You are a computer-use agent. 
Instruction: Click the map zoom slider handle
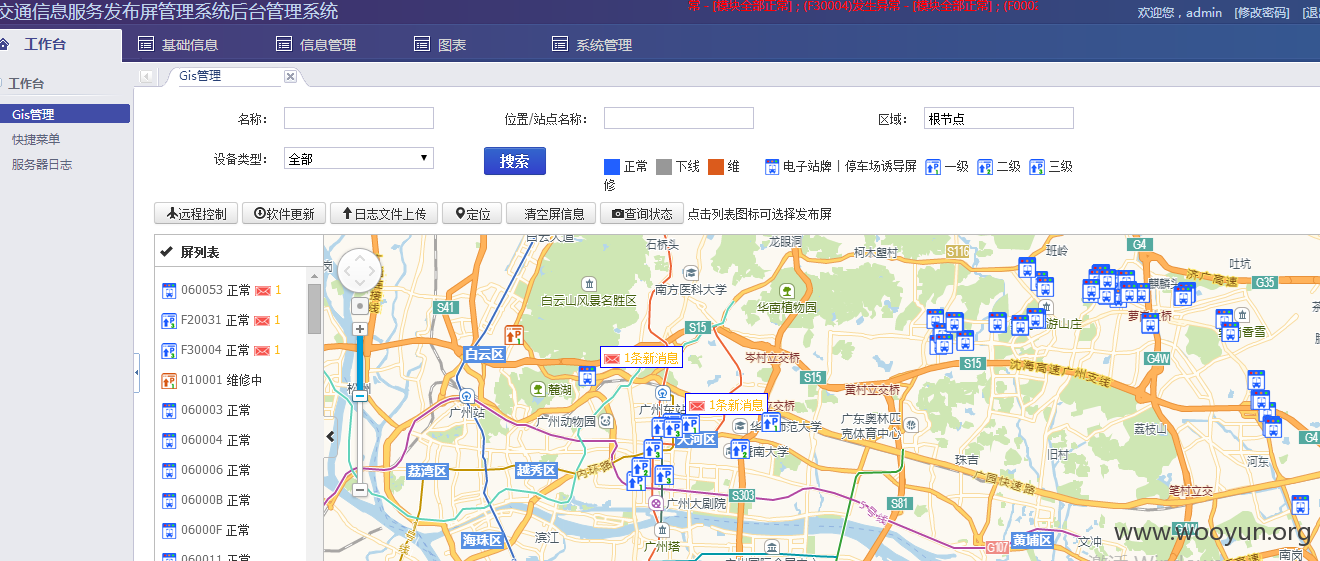(x=360, y=395)
